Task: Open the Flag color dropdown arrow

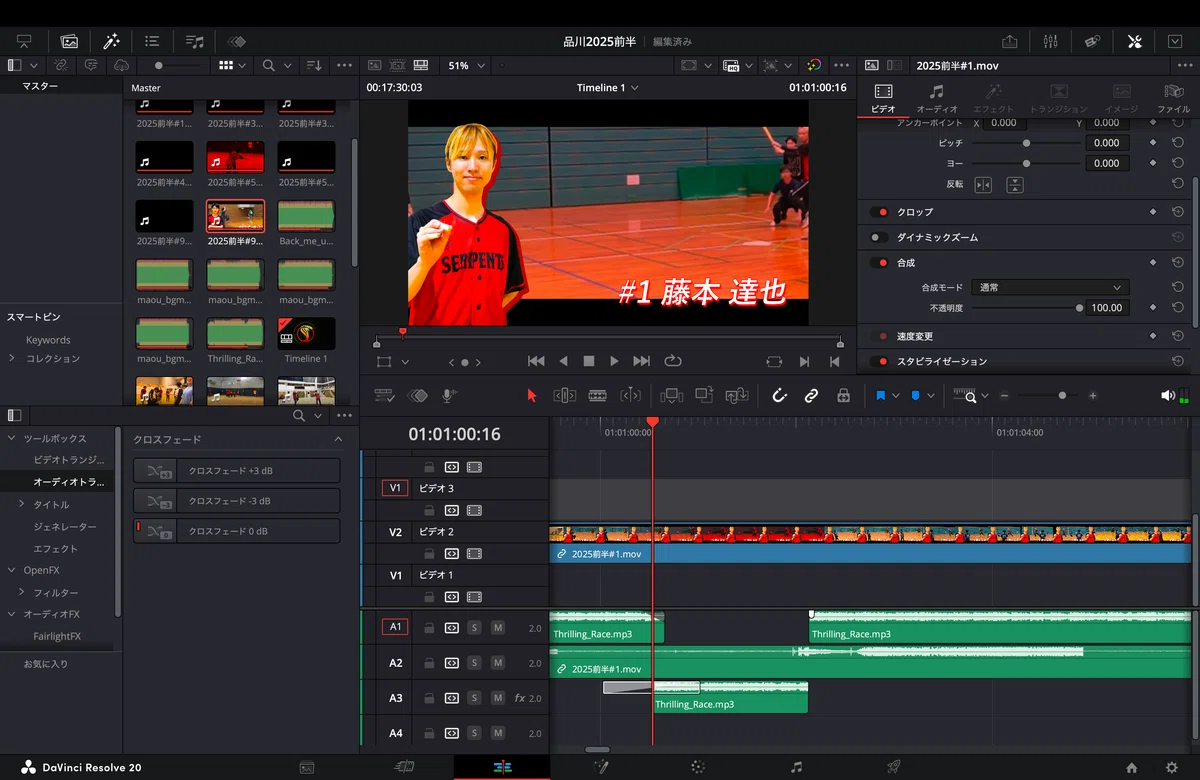Action: tap(897, 396)
